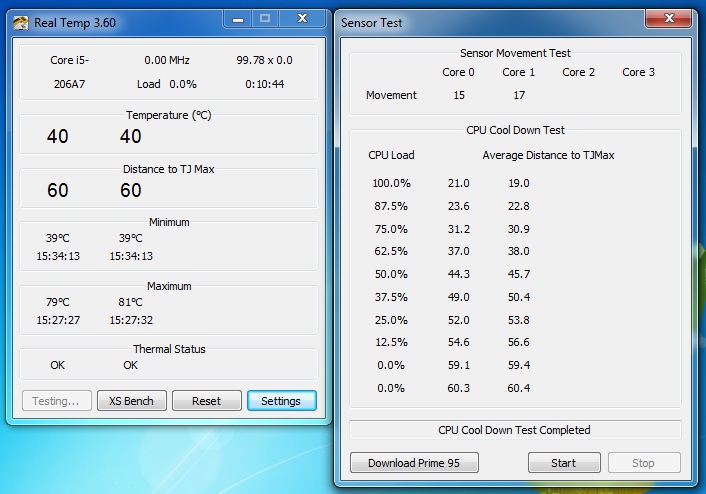The image size is (706, 494).
Task: Click the Reset button in Real Temp
Action: (207, 401)
